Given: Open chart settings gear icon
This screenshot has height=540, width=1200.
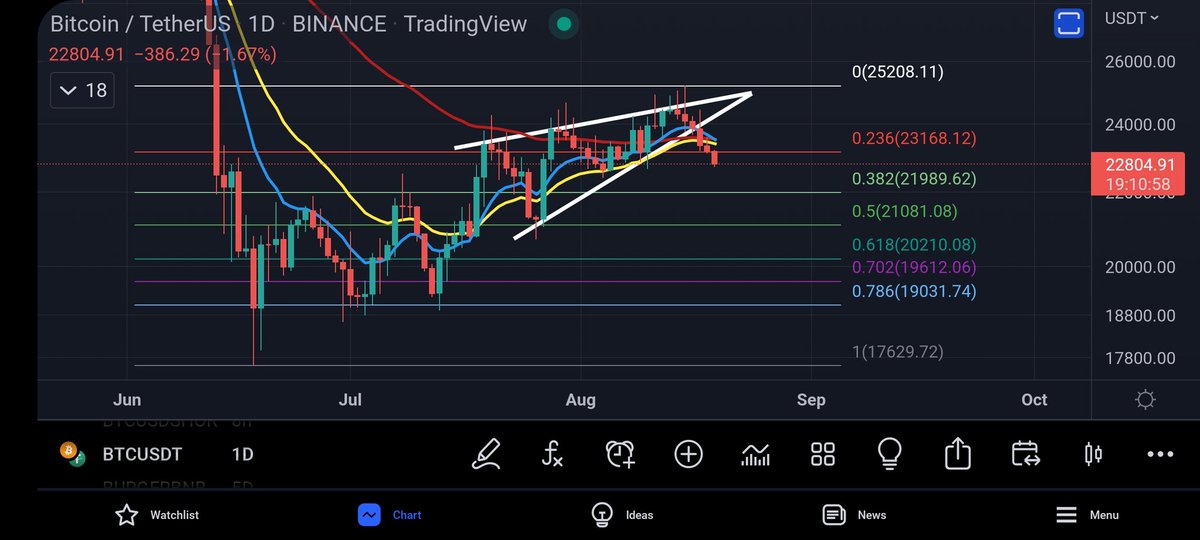Looking at the screenshot, I should coord(1146,400).
